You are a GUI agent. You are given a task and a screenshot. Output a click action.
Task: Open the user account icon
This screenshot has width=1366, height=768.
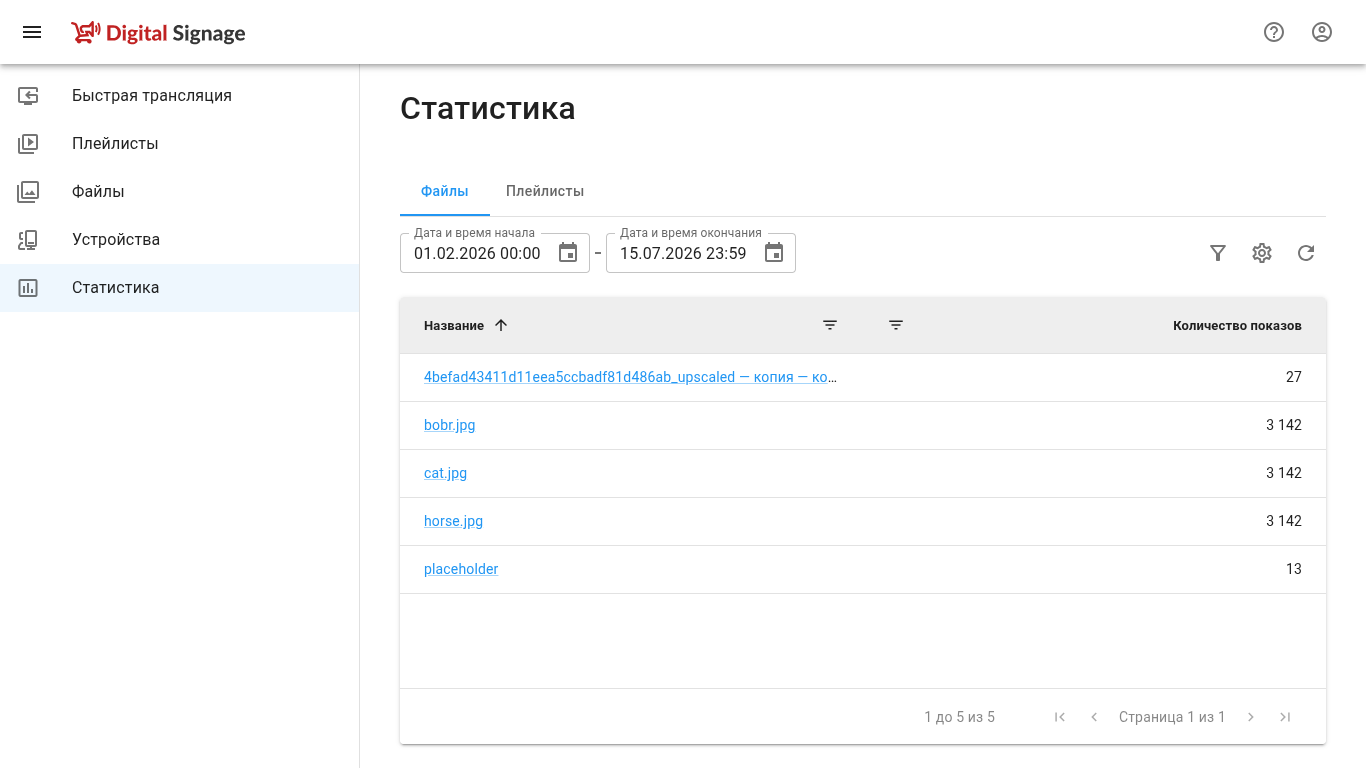point(1322,32)
